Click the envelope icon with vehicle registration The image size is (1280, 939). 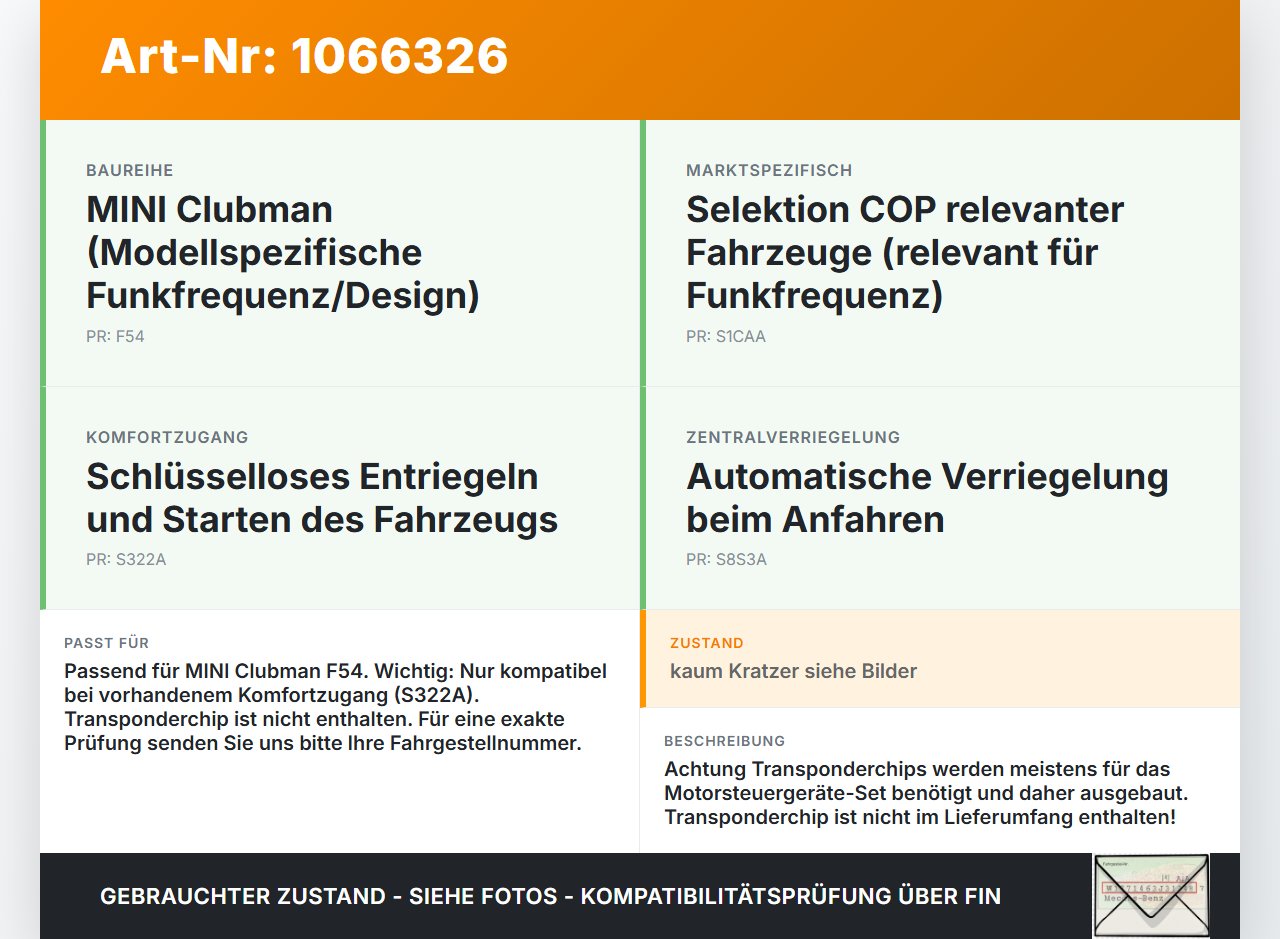[1151, 895]
